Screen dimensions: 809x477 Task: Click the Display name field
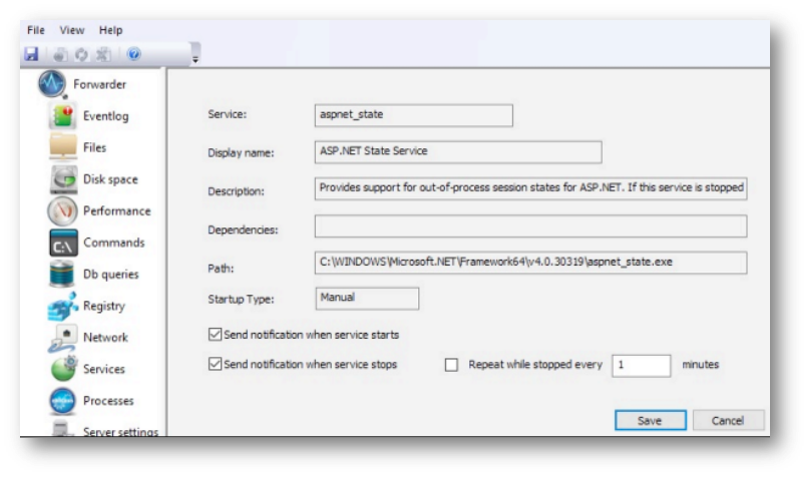458,152
